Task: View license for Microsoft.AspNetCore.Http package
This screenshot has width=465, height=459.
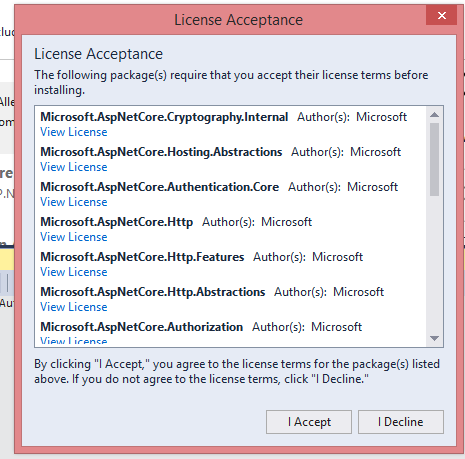Action: pyautogui.click(x=74, y=237)
